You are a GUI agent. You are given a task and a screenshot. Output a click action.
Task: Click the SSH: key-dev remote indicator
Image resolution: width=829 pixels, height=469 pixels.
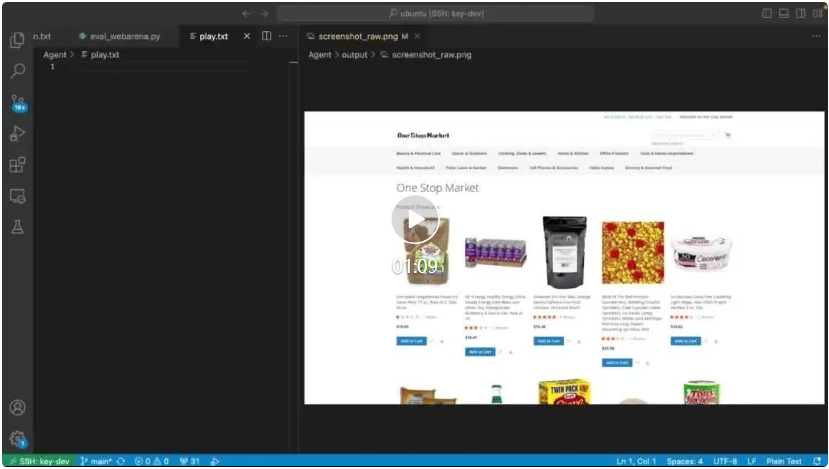37,461
